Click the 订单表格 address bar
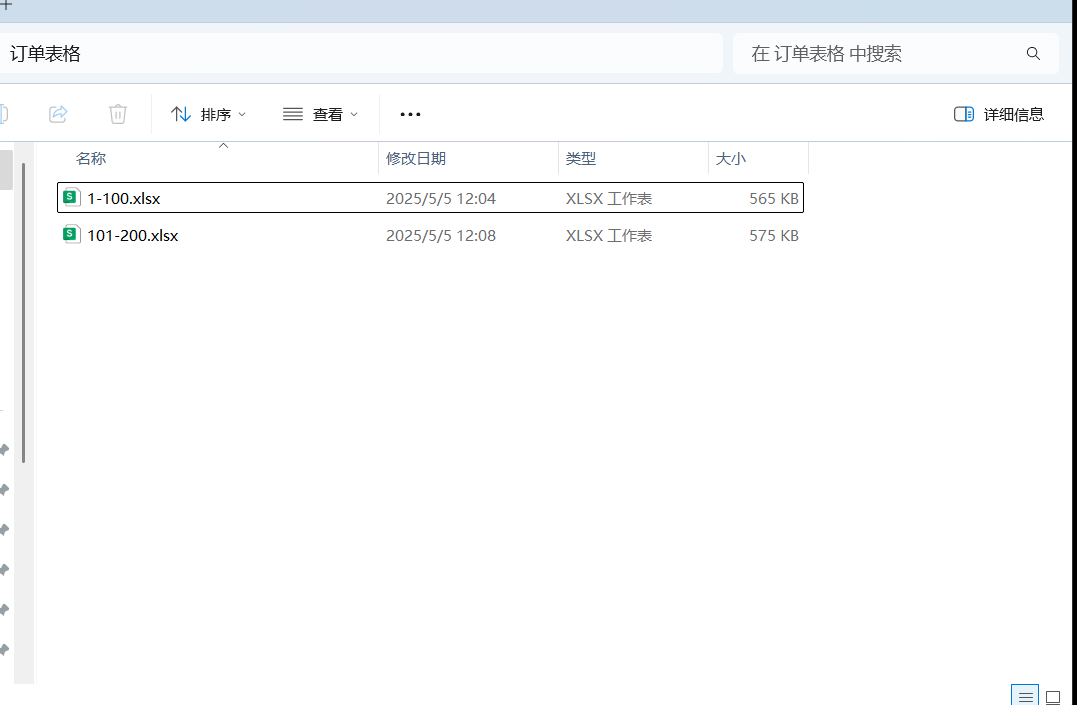 coord(360,54)
